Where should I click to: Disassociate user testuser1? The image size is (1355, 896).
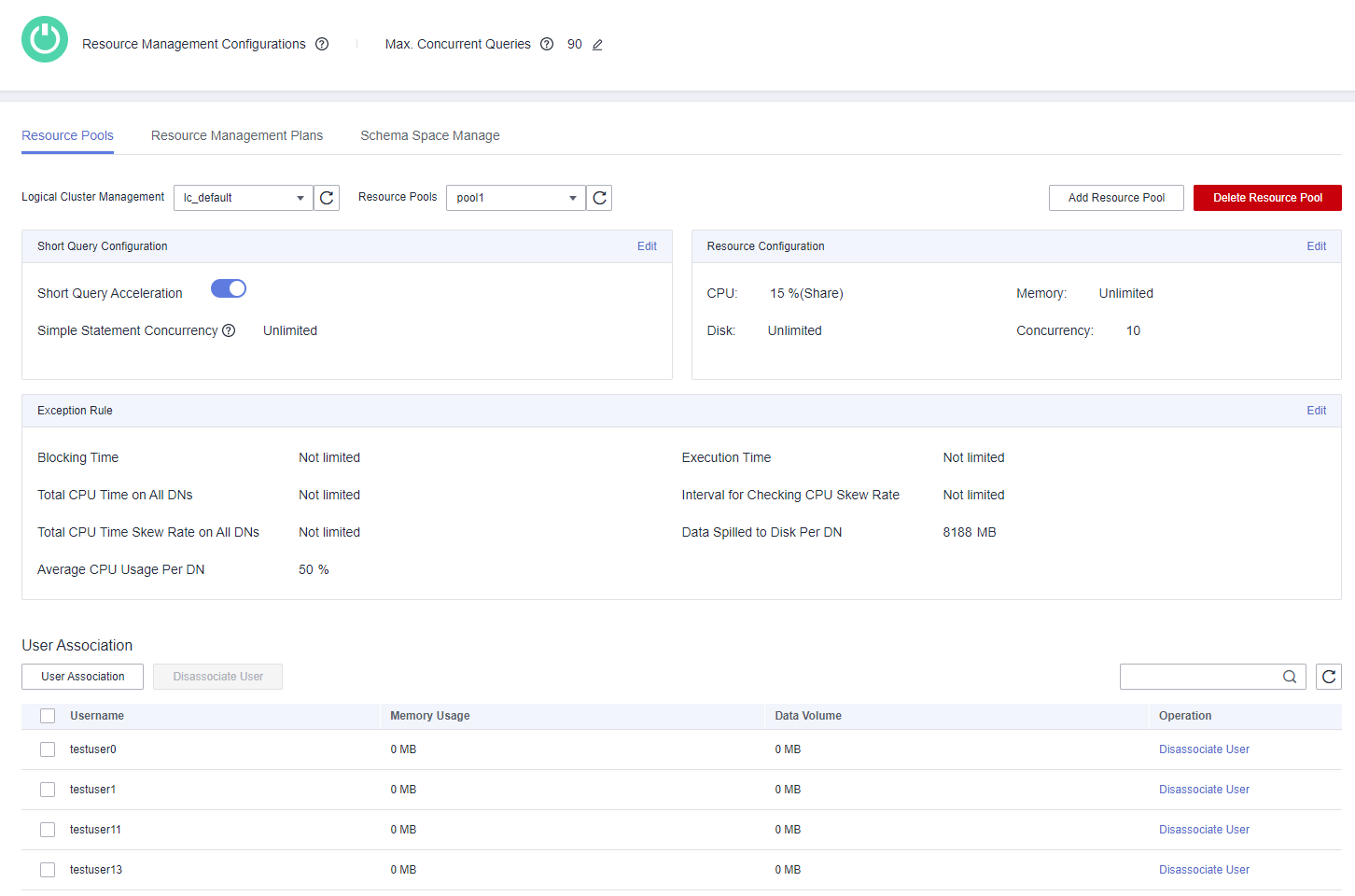pyautogui.click(x=1204, y=790)
